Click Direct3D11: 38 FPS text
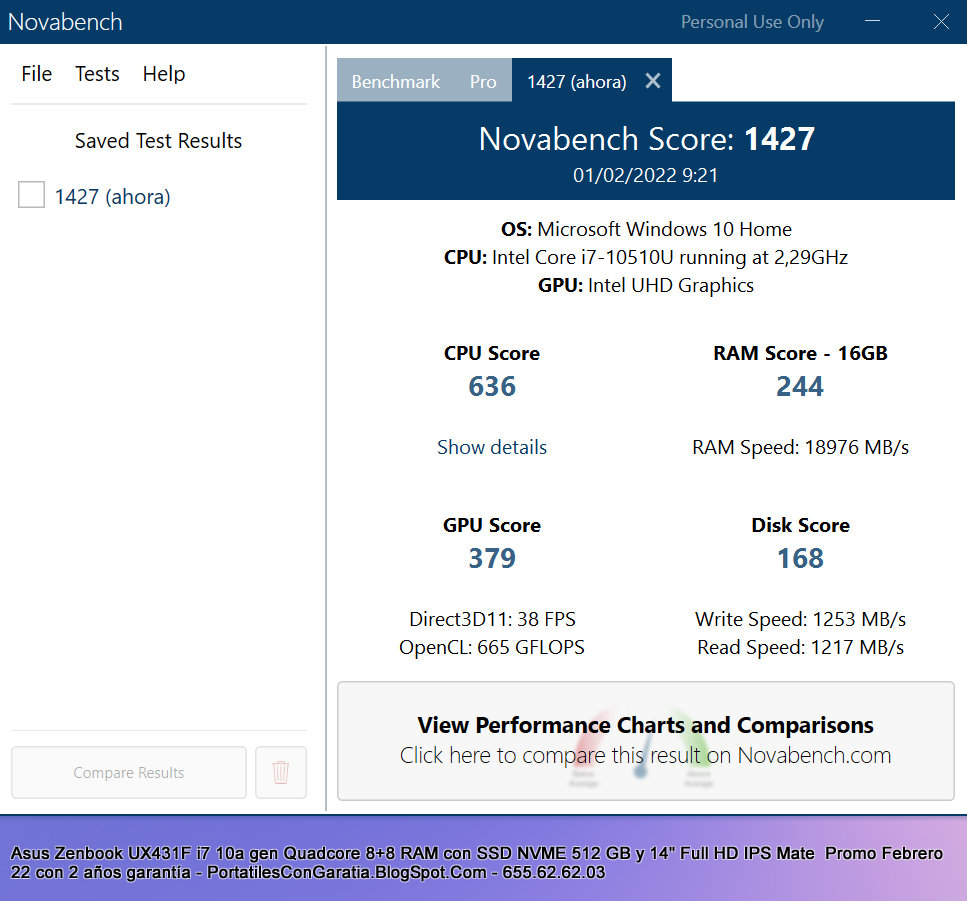This screenshot has width=967, height=901. (x=492, y=619)
